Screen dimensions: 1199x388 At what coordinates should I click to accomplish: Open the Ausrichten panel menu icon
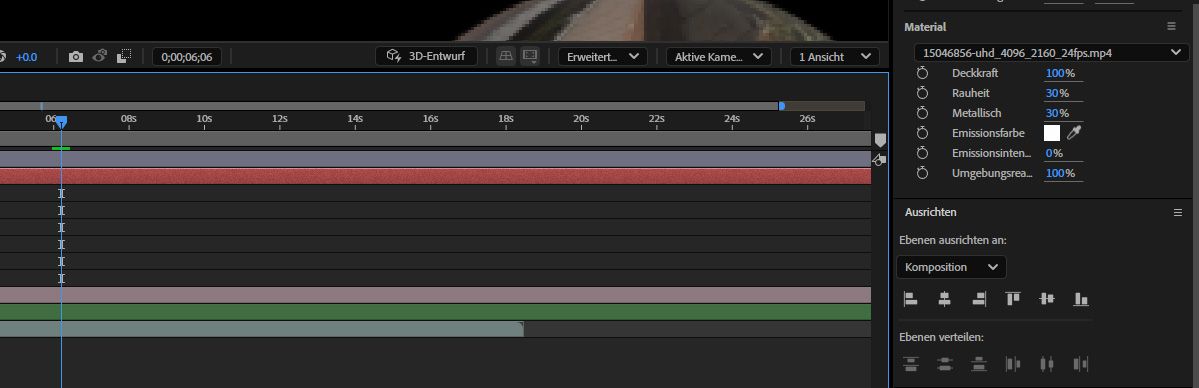1178,213
